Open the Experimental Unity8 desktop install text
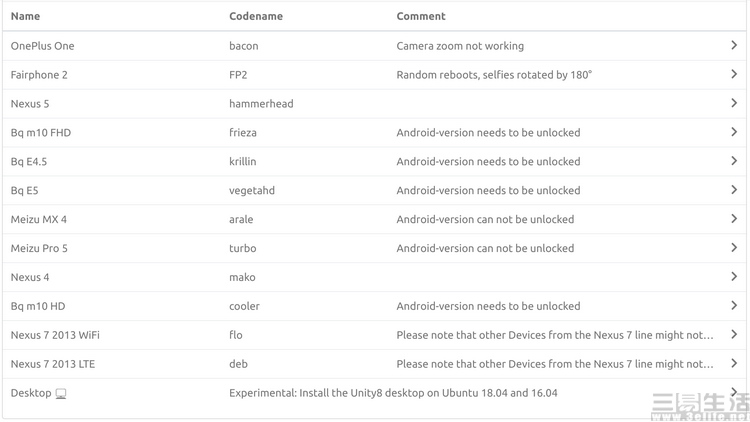This screenshot has width=750, height=422. click(393, 393)
